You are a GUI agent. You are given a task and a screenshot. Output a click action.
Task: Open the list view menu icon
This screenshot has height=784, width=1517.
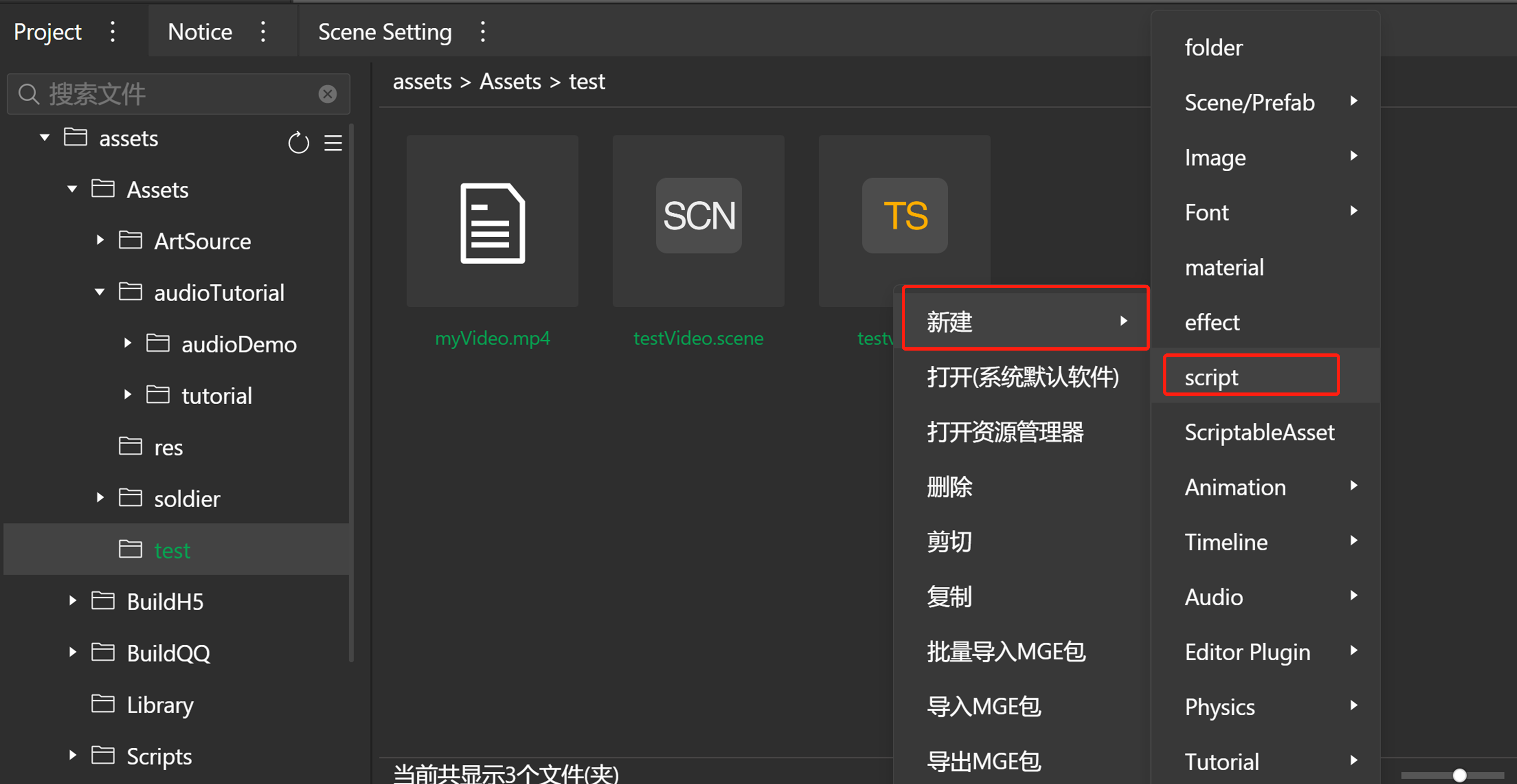tap(333, 143)
